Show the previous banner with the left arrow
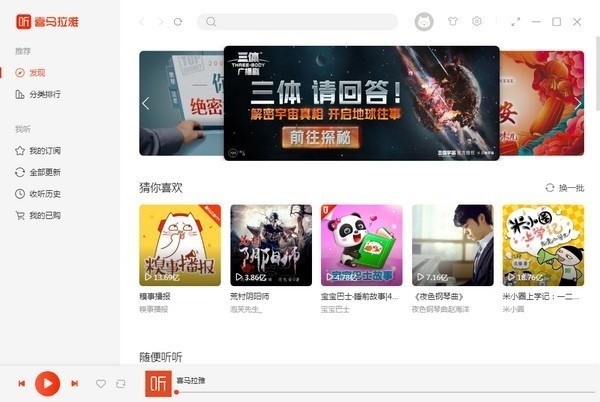Screen dimensions: 600x402 (145, 103)
